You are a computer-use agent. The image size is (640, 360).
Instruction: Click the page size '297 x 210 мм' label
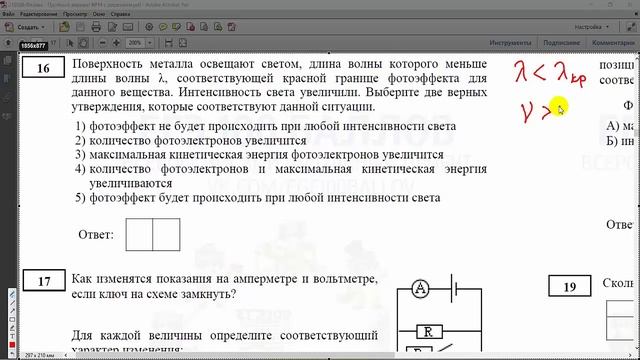pos(40,355)
